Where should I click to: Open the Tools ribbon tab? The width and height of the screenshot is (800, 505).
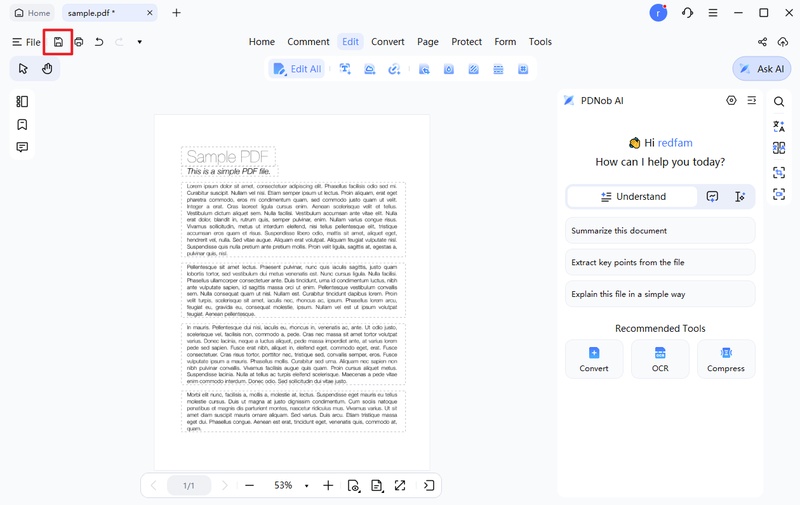pyautogui.click(x=540, y=42)
